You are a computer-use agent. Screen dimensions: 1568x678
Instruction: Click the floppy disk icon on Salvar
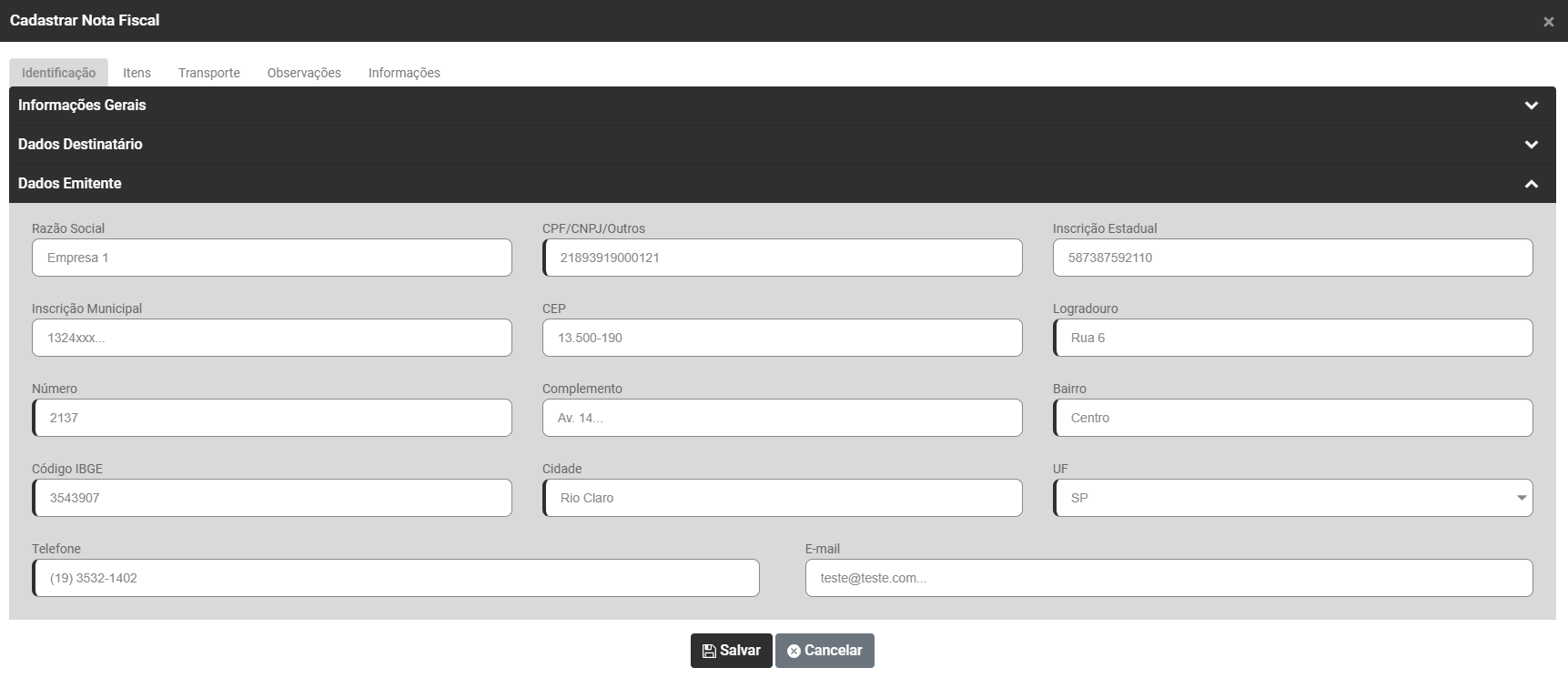click(709, 651)
